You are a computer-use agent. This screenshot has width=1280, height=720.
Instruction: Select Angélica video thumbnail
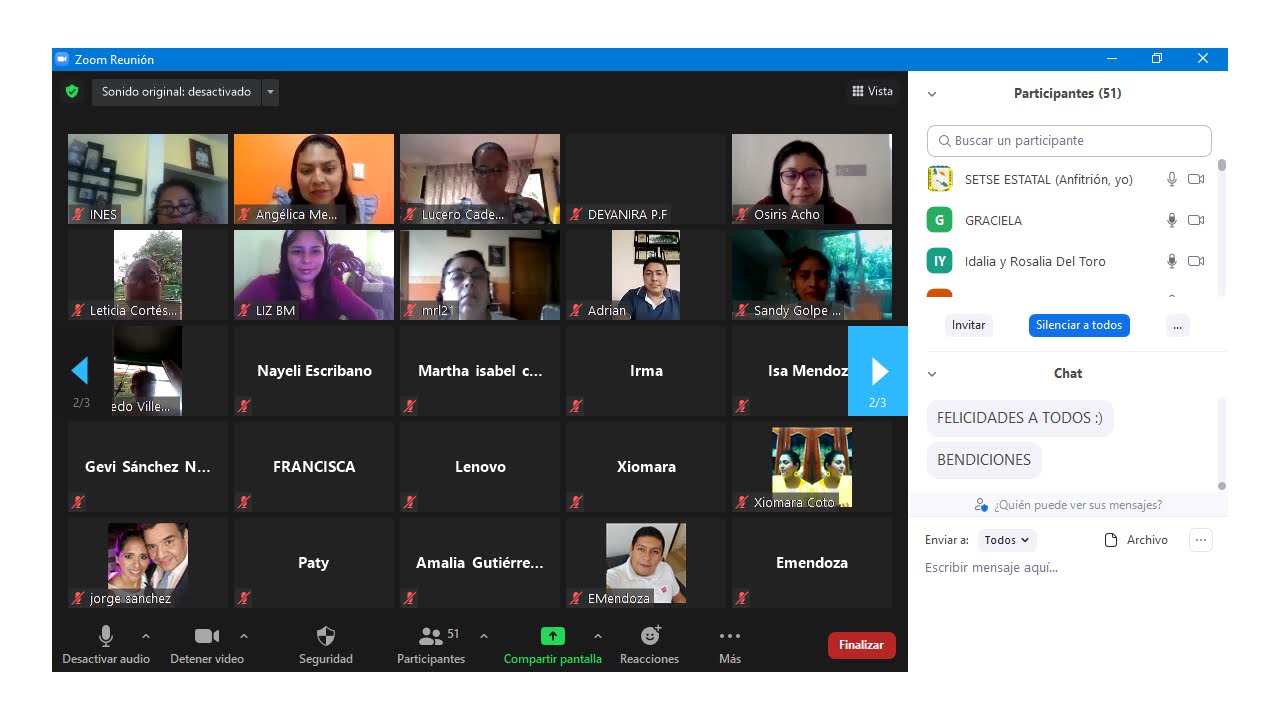tap(314, 179)
